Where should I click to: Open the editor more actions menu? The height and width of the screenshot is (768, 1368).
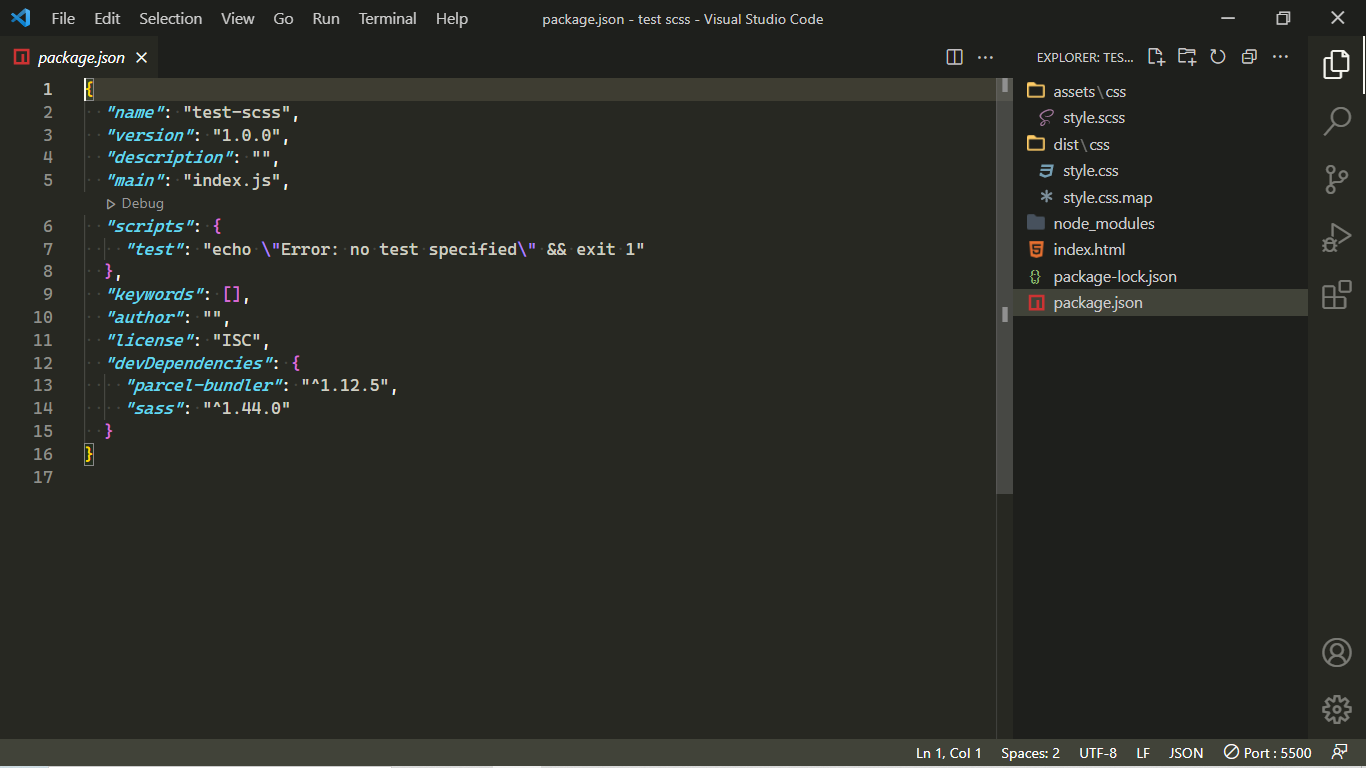point(985,57)
